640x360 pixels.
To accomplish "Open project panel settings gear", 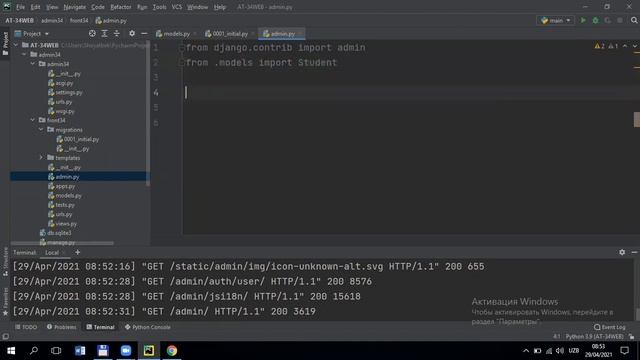I will tap(132, 33).
